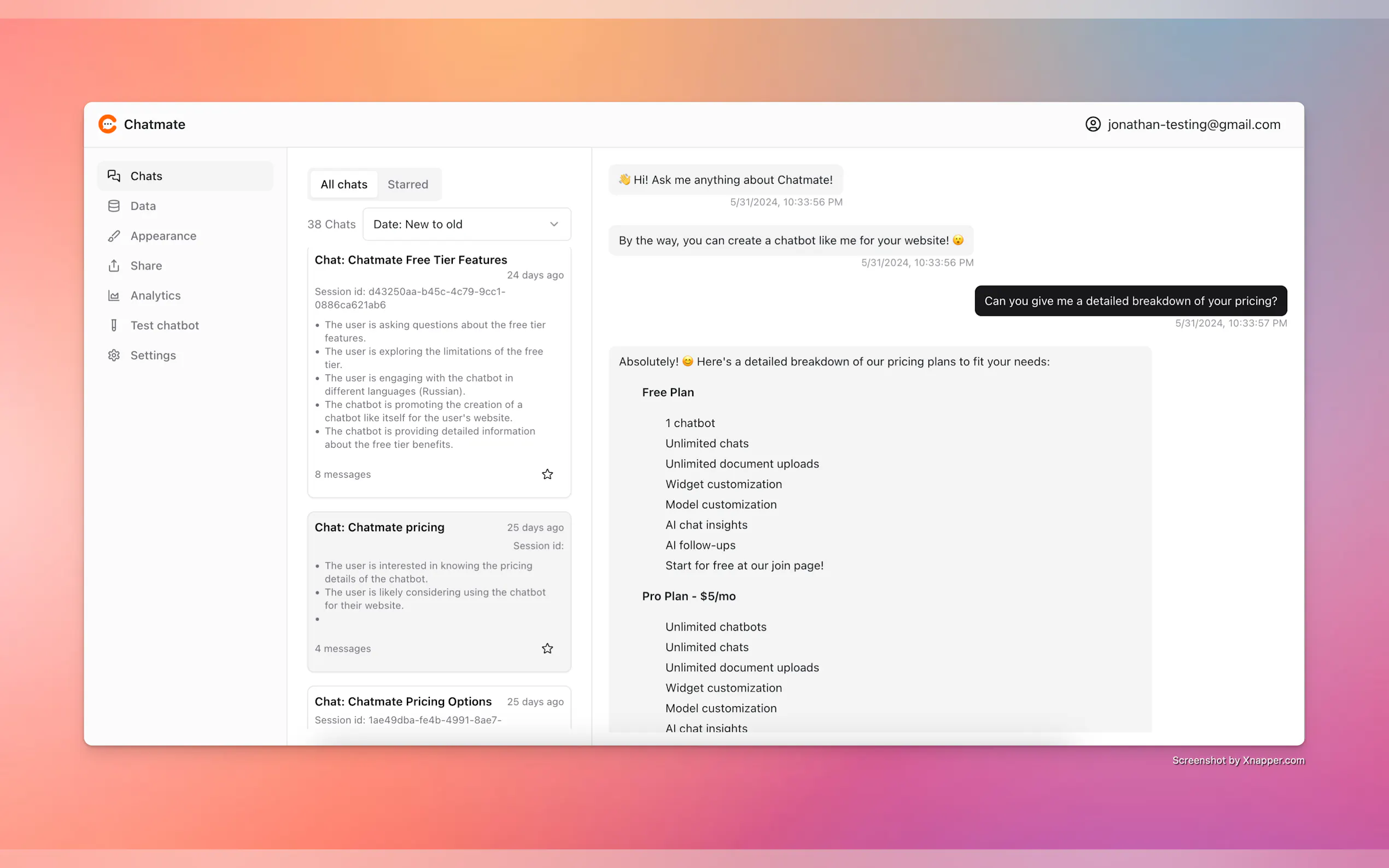
Task: Click the Test chatbot test tube icon
Action: (114, 326)
